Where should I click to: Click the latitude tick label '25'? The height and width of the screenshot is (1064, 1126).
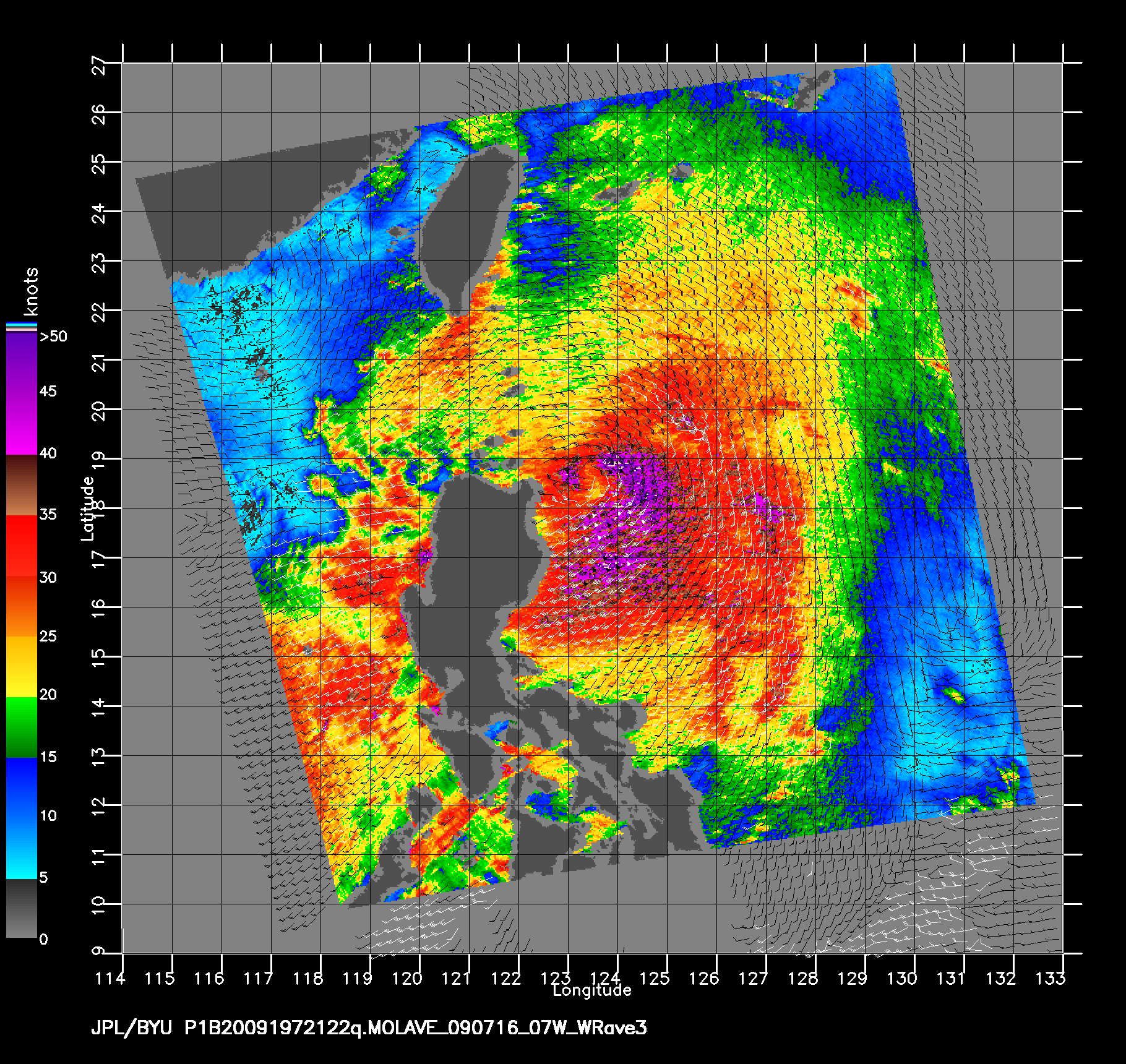(x=98, y=164)
